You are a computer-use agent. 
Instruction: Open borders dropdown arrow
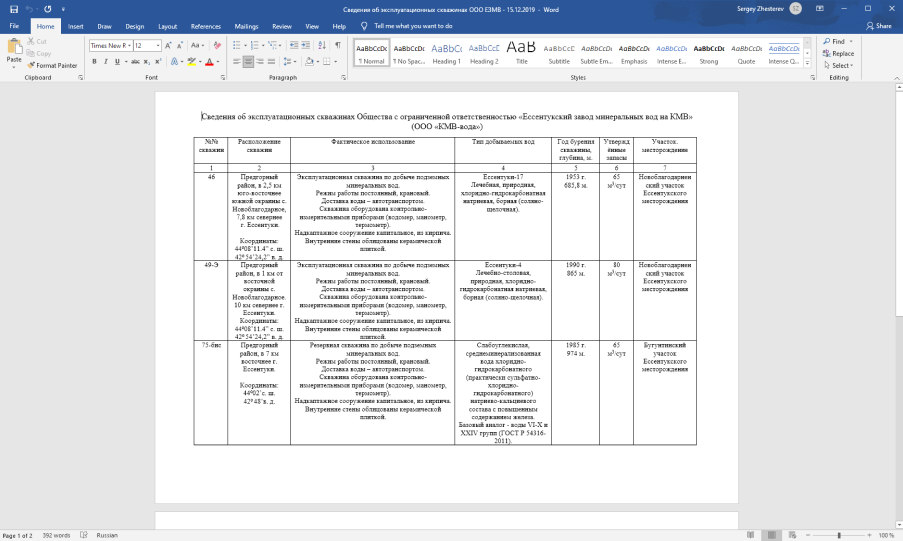coord(336,62)
